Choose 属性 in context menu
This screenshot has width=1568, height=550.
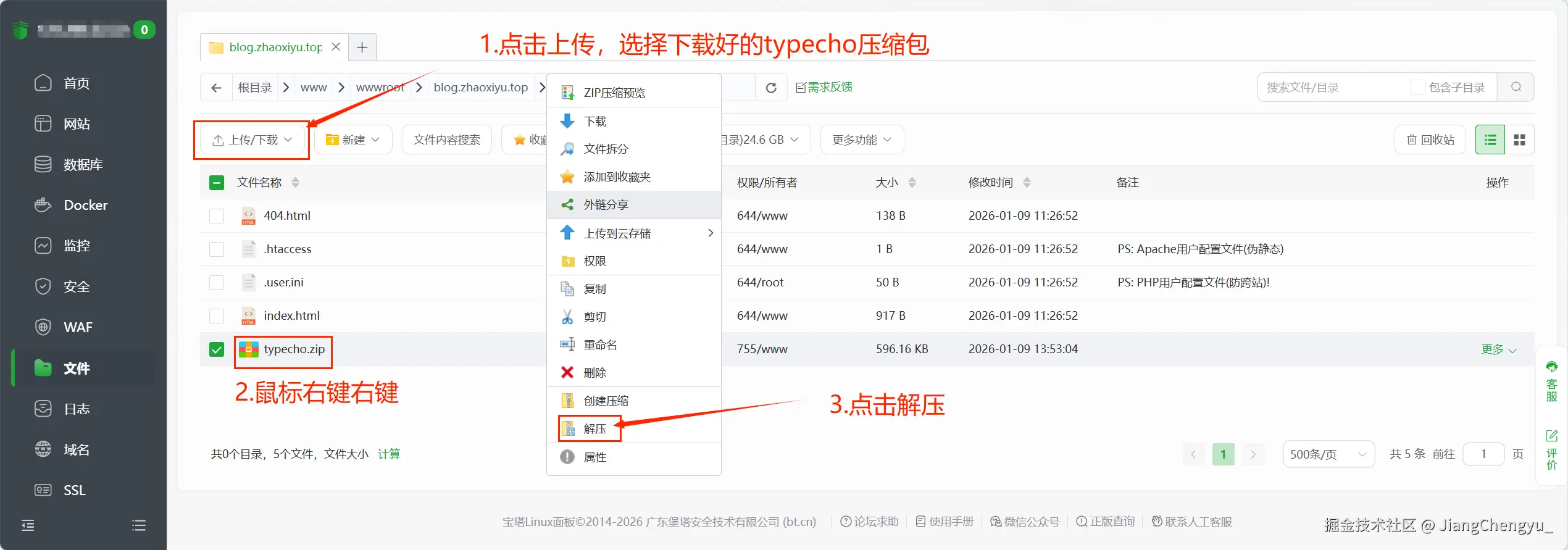[x=634, y=457]
